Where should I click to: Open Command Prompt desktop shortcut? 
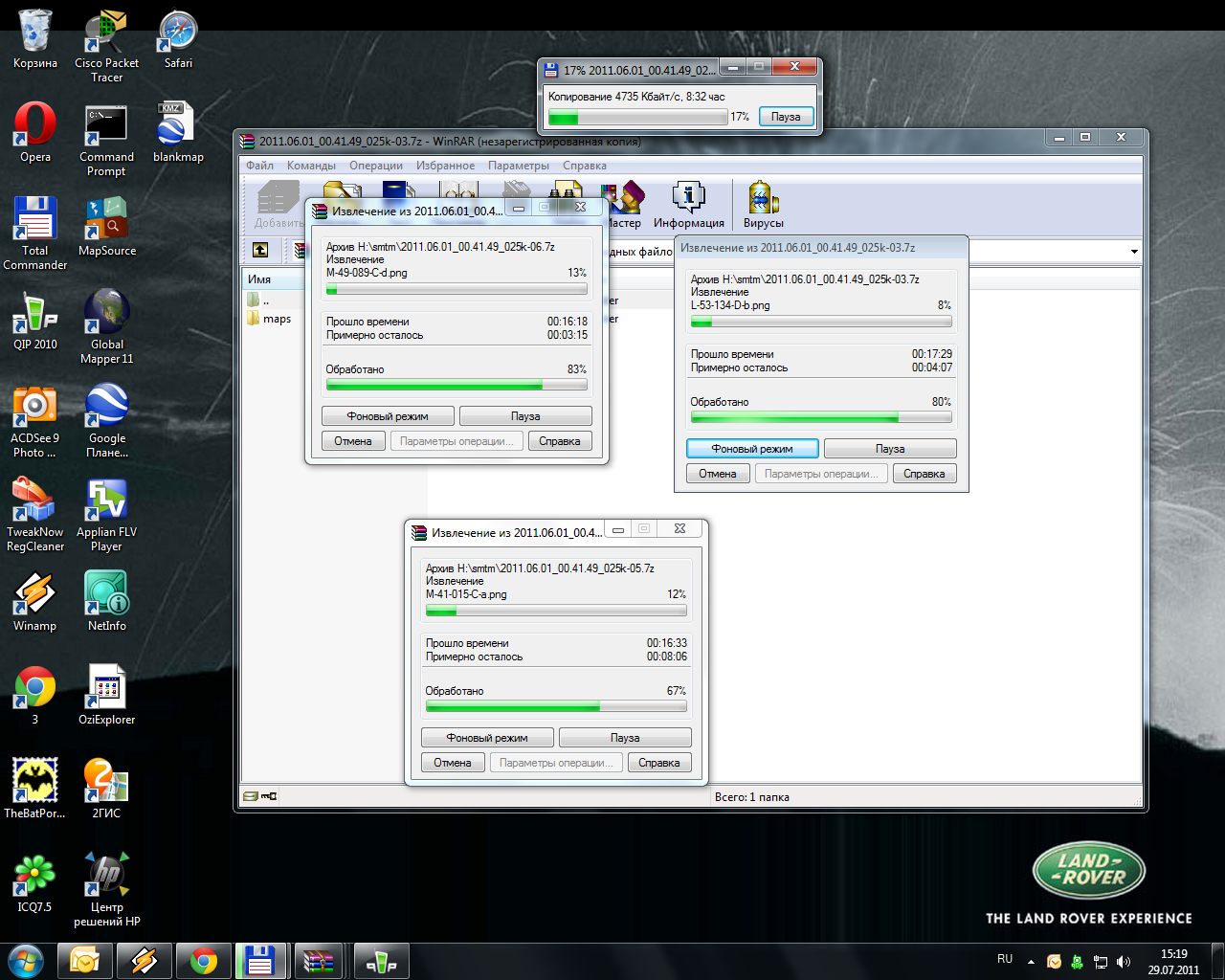coord(106,141)
